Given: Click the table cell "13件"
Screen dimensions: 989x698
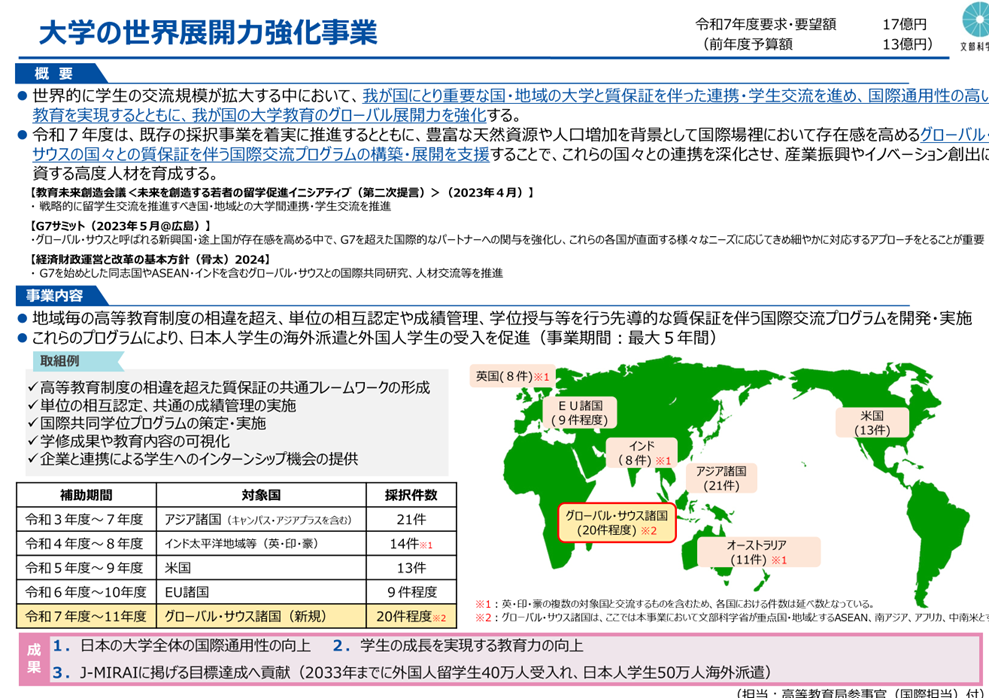Looking at the screenshot, I should [411, 567].
